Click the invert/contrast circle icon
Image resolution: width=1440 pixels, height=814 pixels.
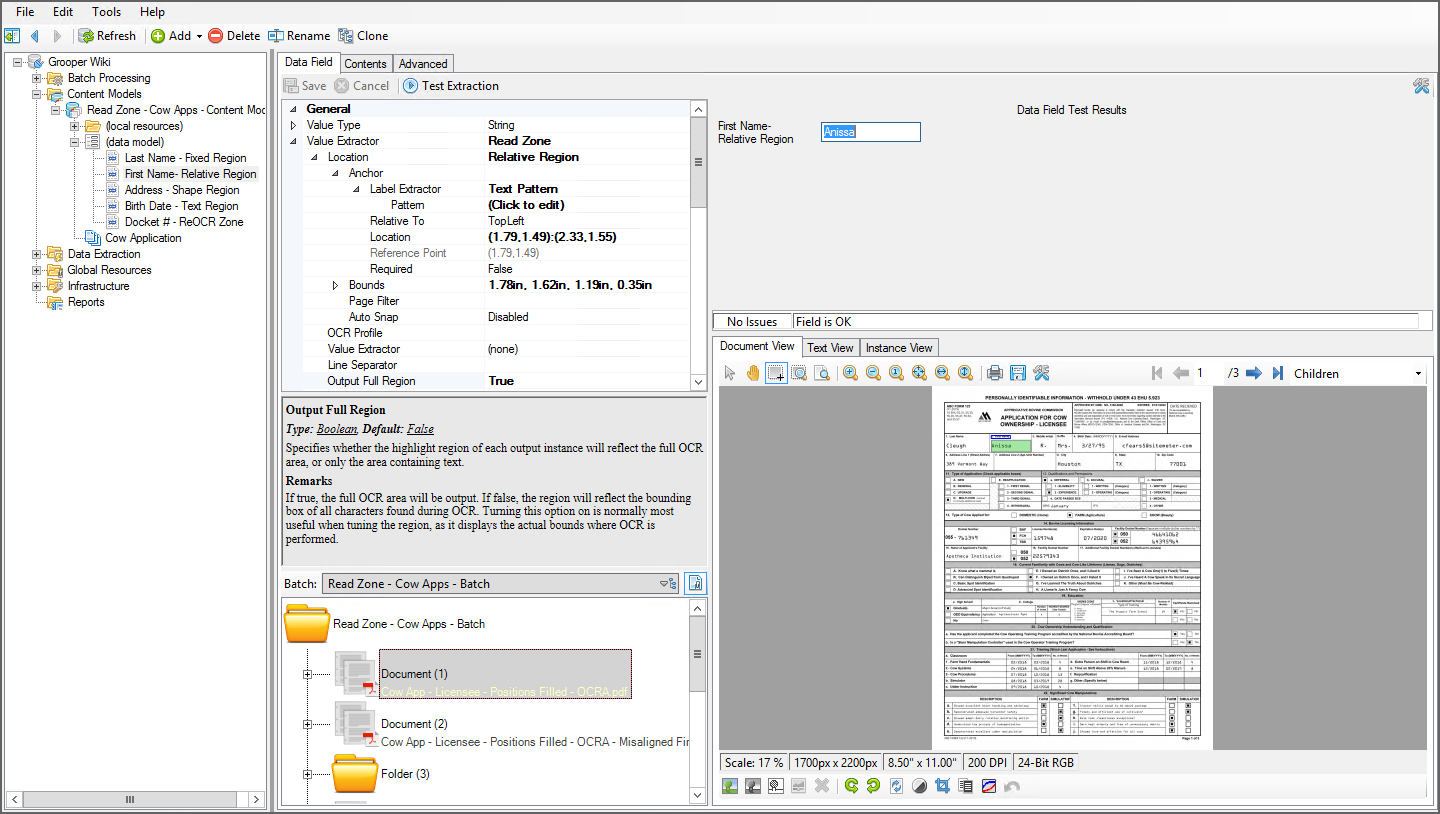point(919,786)
